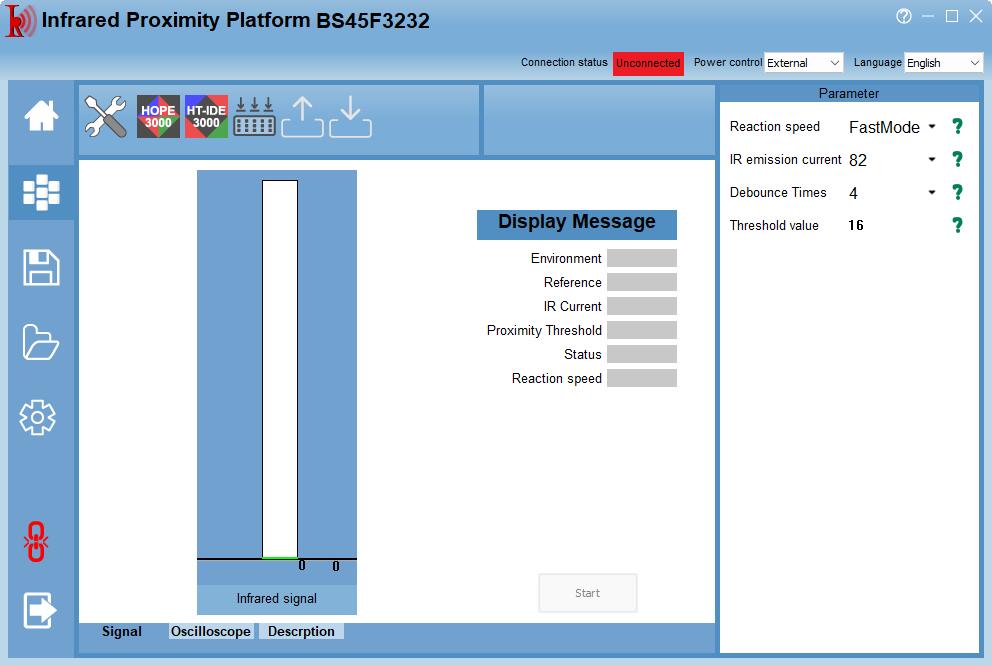Viewport: 992px width, 666px height.
Task: Go to the Home sidebar icon
Action: pos(41,116)
